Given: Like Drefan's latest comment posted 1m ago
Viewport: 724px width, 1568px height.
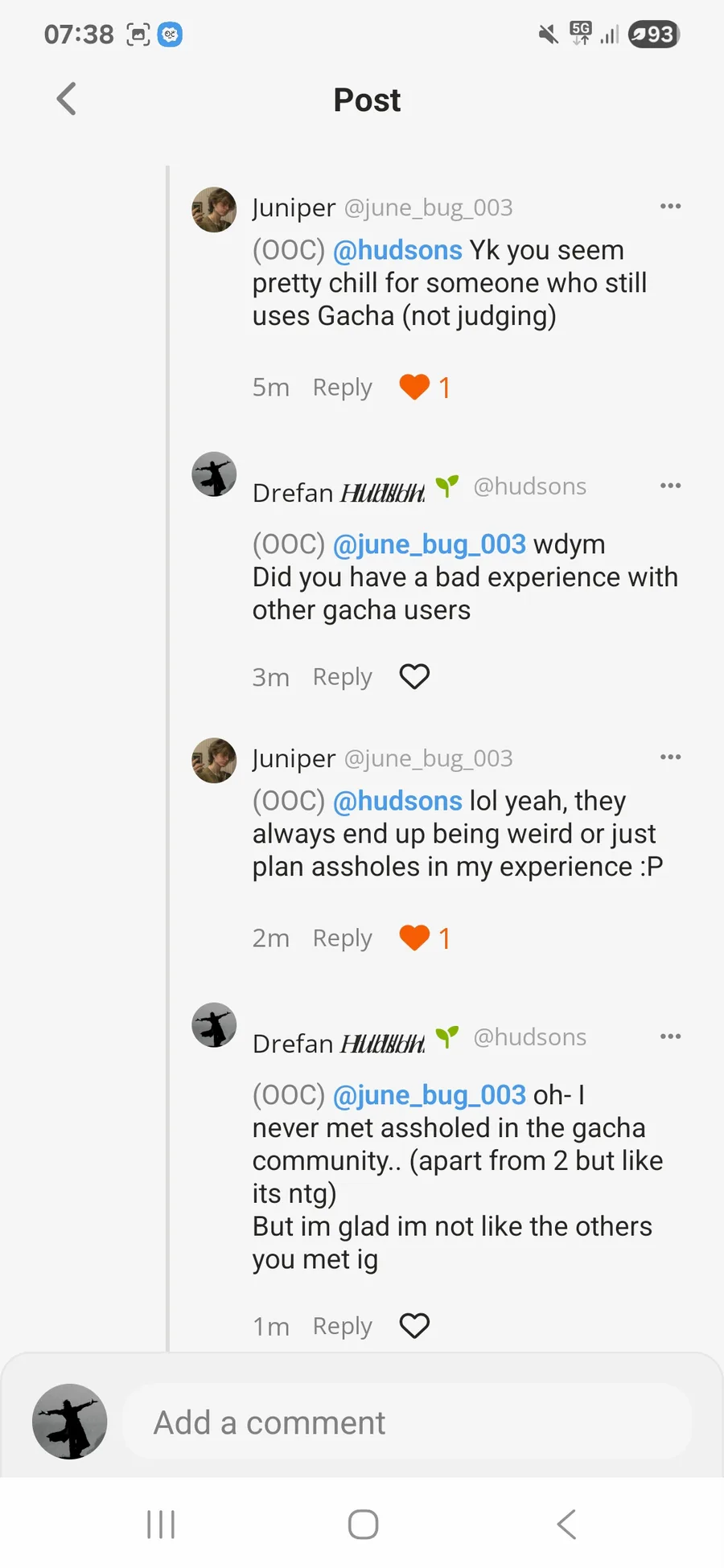Looking at the screenshot, I should click(414, 1326).
